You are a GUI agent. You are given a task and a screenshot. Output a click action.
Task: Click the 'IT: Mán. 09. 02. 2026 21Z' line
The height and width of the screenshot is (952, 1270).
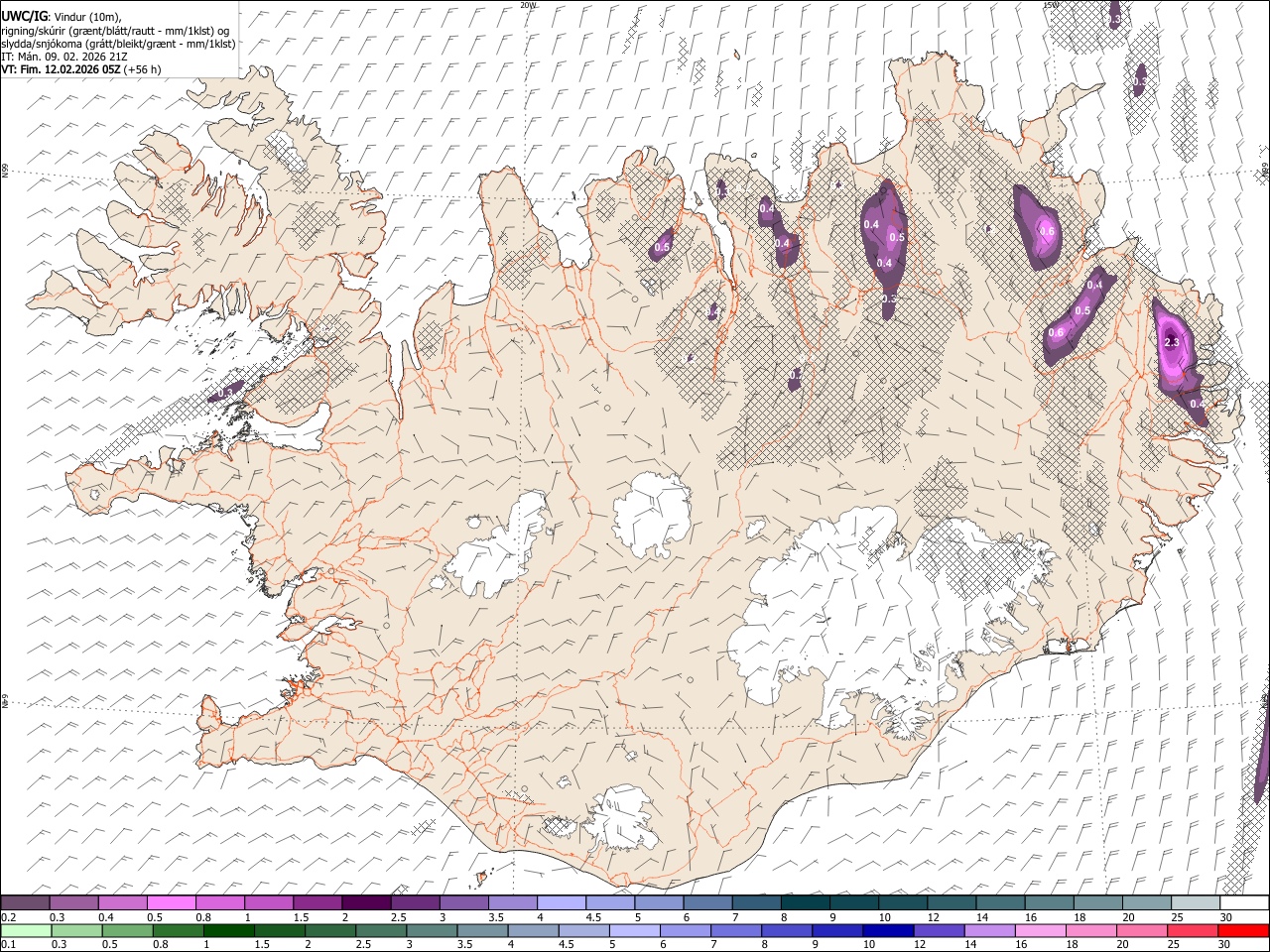(63, 57)
